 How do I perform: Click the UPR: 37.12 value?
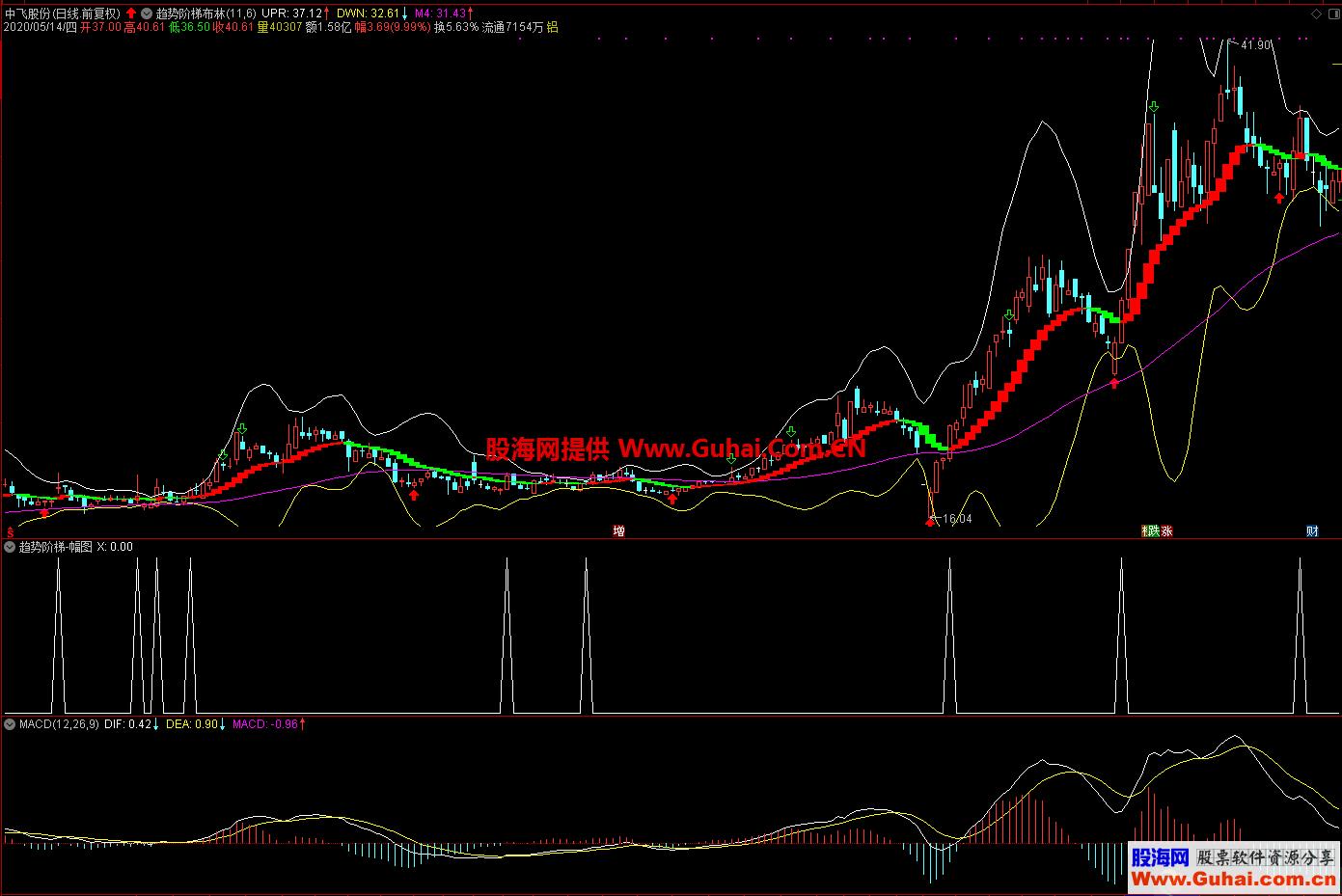tap(292, 14)
